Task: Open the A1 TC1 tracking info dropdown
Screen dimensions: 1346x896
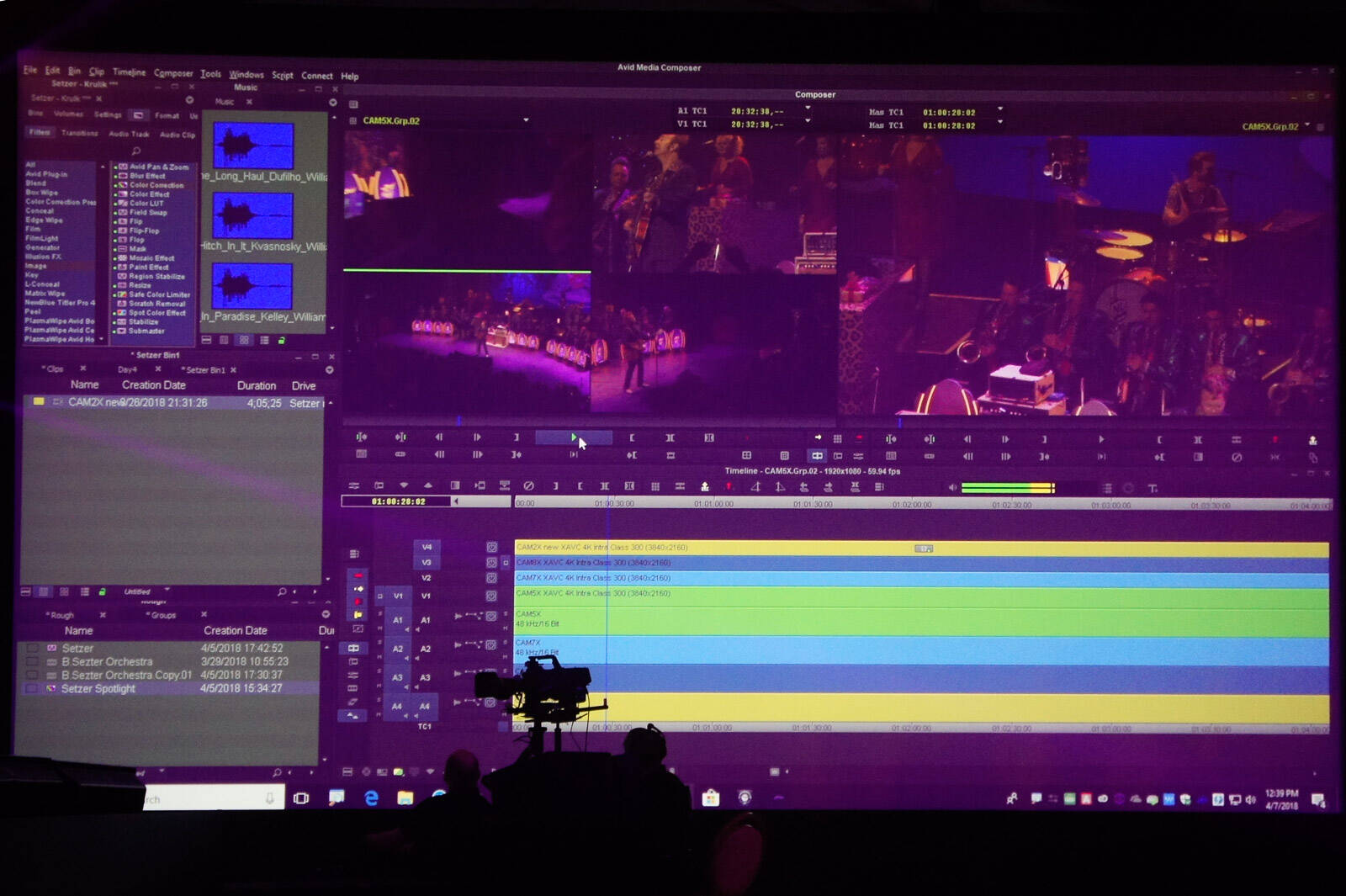Action: (808, 109)
